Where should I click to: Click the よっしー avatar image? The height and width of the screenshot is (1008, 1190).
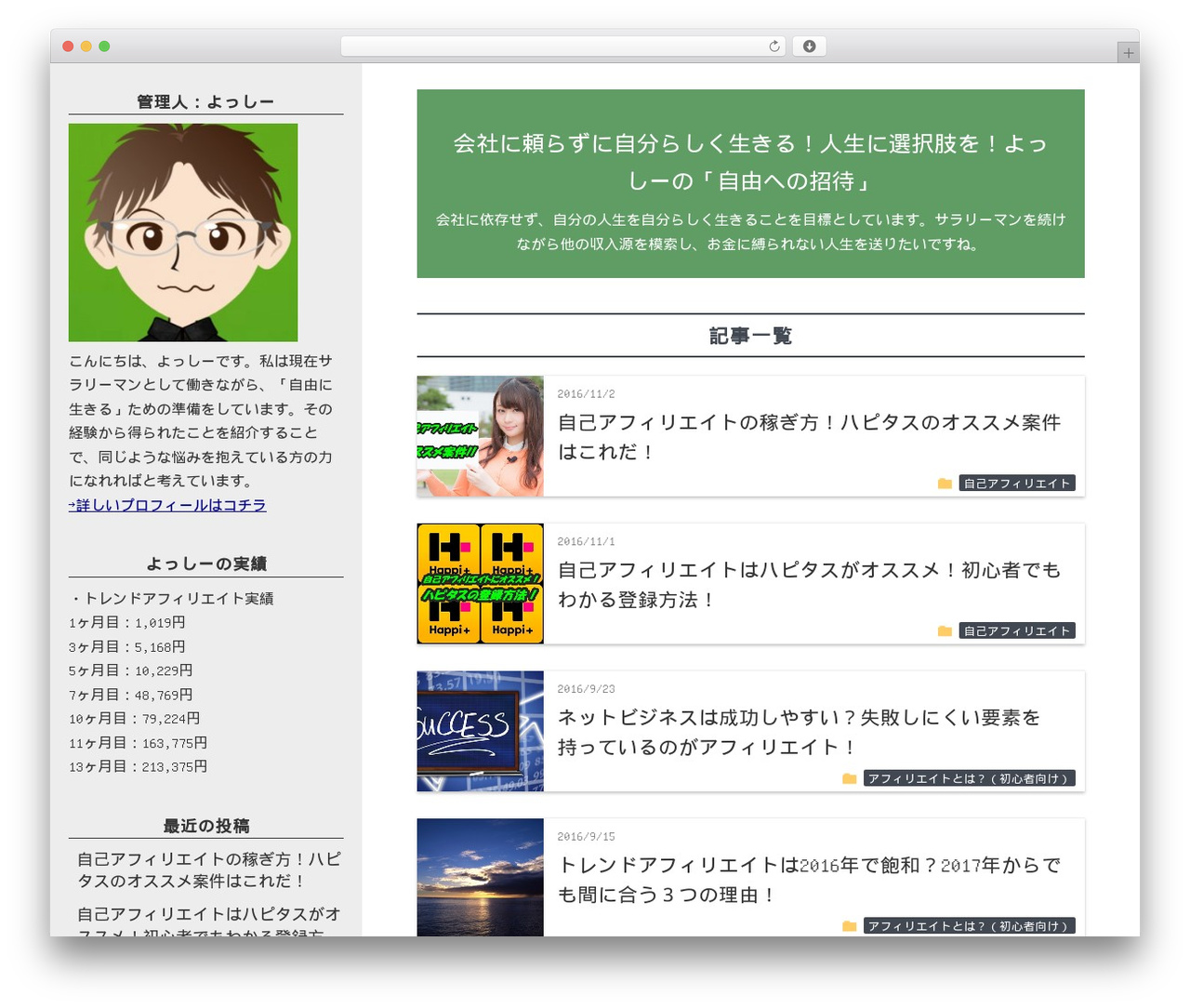click(x=183, y=232)
